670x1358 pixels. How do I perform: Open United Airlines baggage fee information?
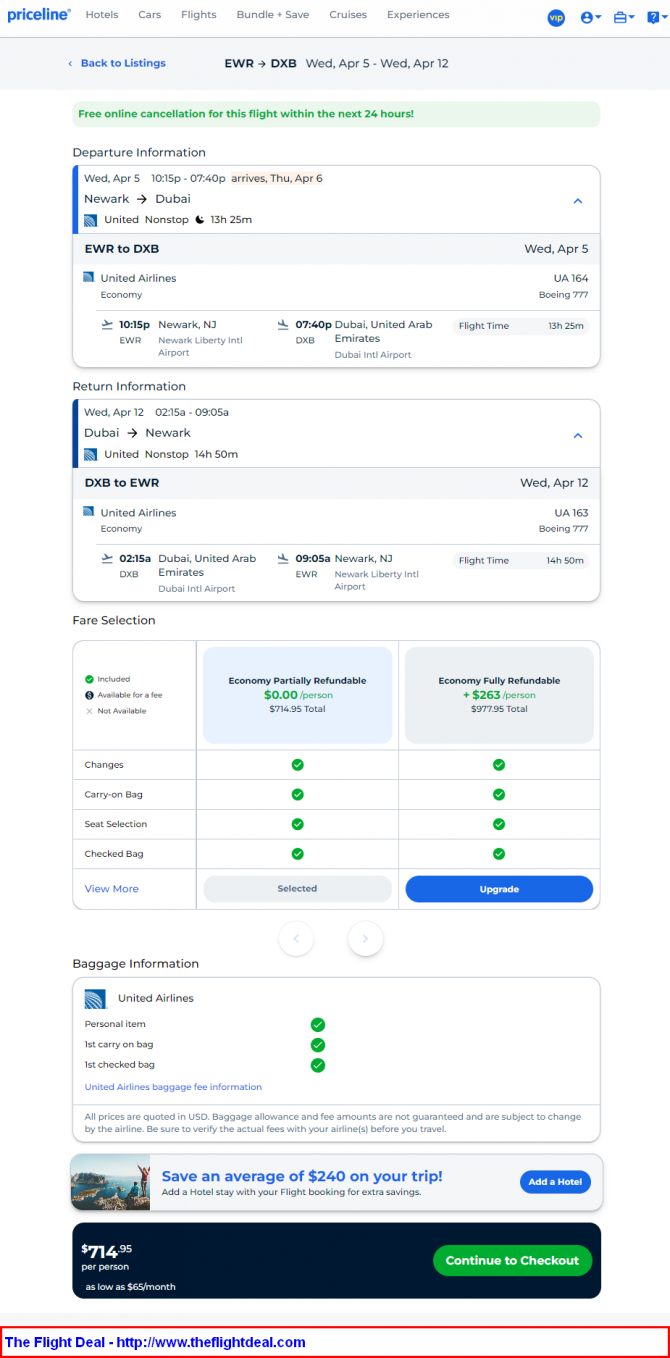click(x=173, y=1087)
